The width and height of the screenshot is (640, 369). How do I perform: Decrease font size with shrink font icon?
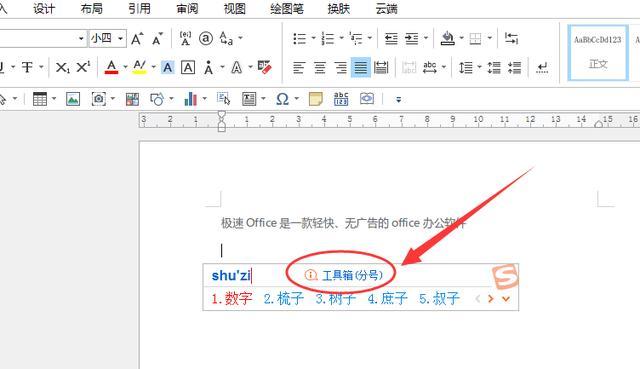pos(158,39)
